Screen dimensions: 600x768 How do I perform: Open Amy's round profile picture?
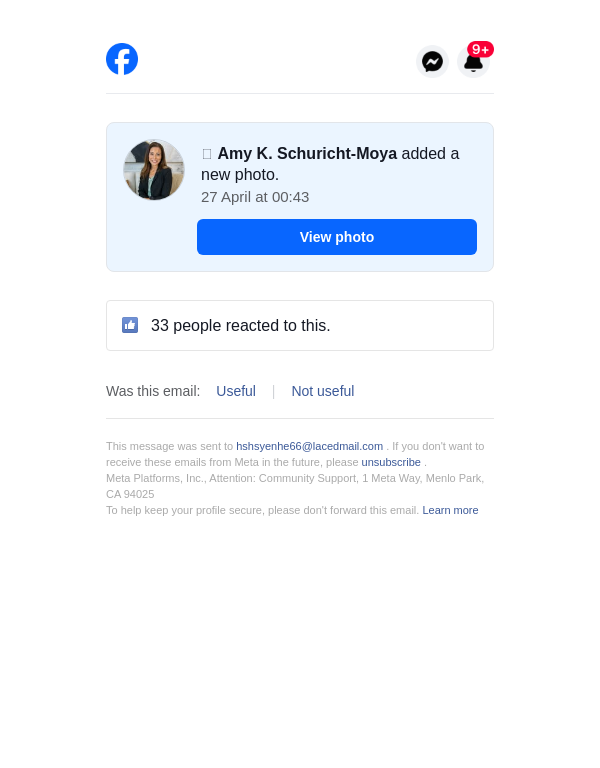coord(154,169)
